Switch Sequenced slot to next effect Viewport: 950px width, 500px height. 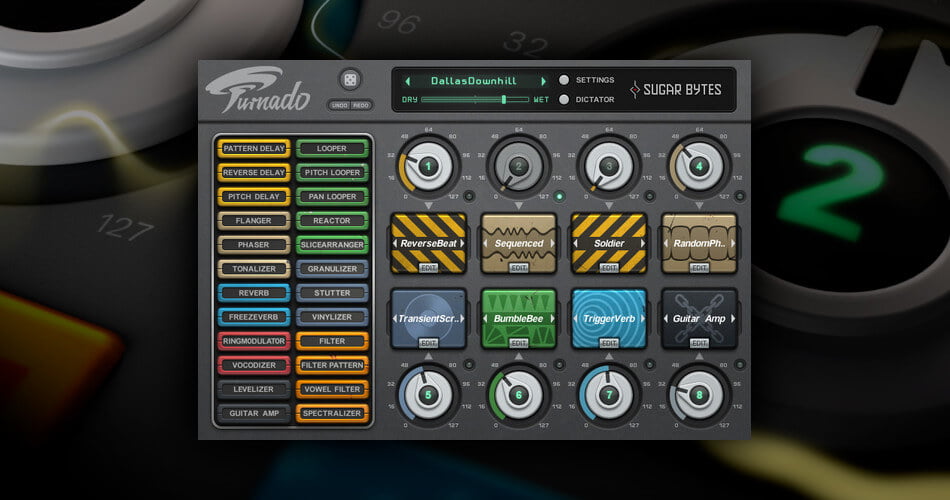click(x=552, y=243)
